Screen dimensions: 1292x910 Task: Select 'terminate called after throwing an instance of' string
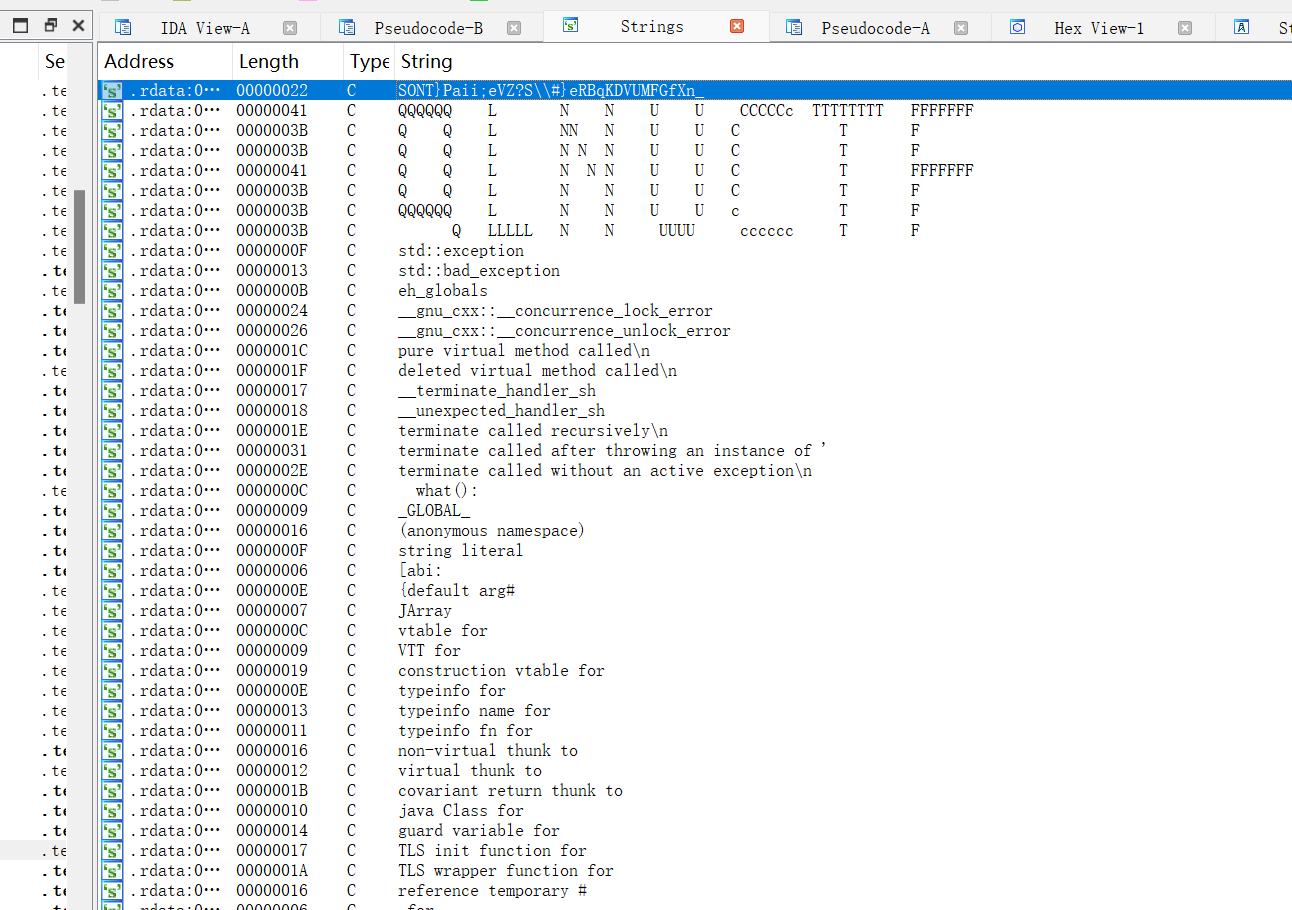click(x=612, y=451)
